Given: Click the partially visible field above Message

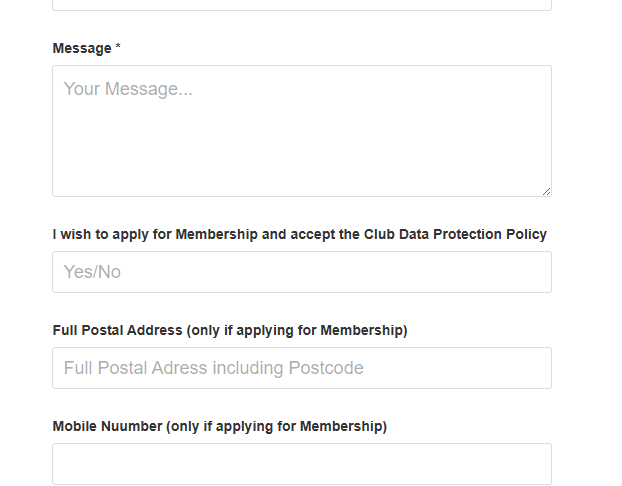Looking at the screenshot, I should [x=301, y=4].
